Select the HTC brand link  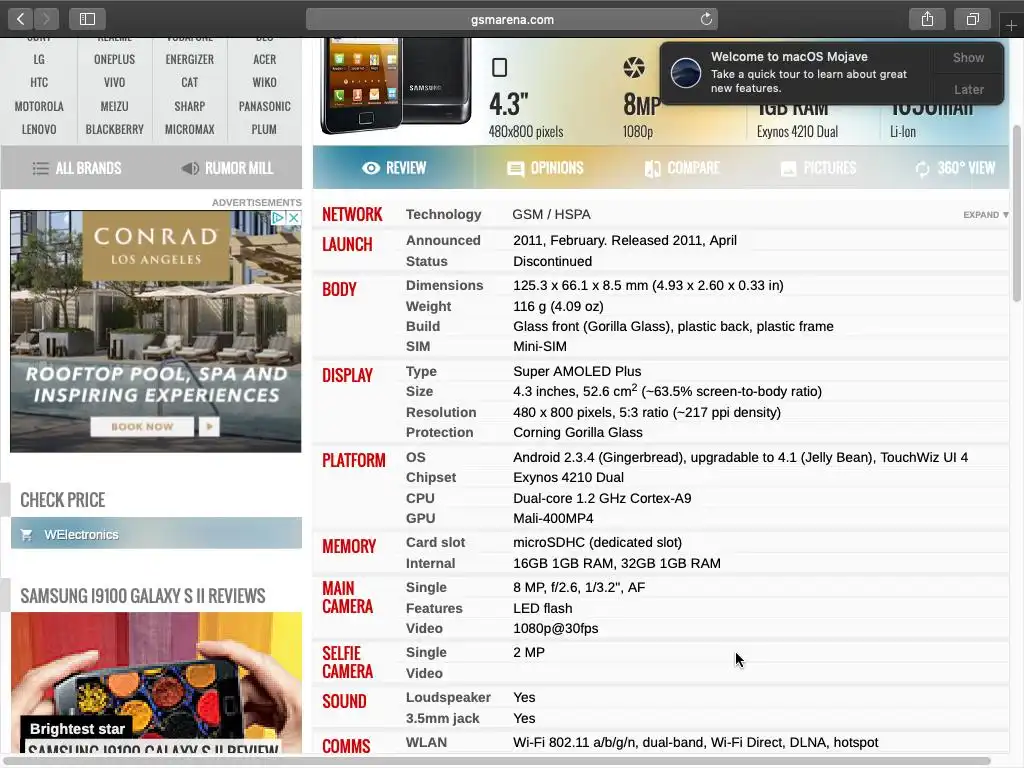tap(39, 82)
